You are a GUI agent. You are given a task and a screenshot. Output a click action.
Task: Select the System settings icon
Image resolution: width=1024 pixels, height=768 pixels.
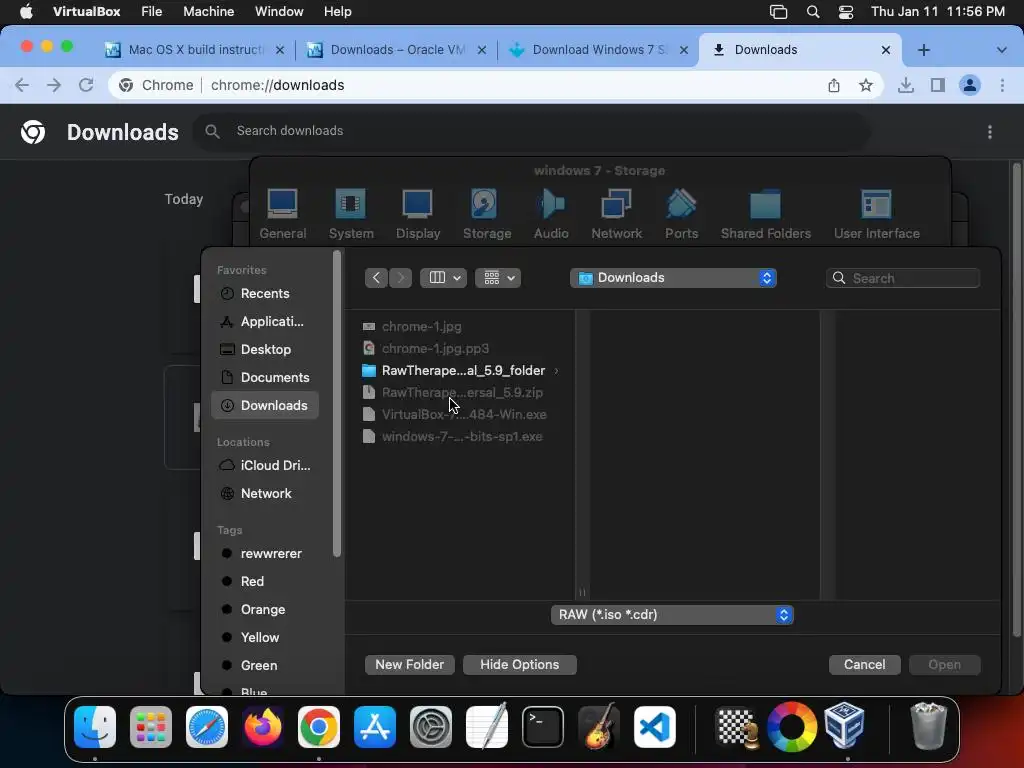click(x=351, y=214)
